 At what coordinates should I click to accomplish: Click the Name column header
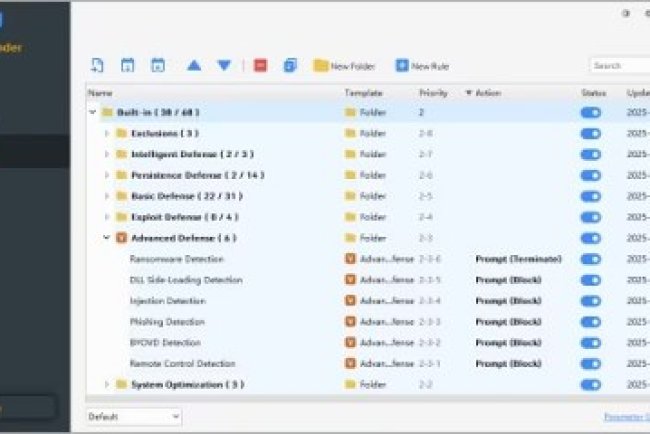click(x=100, y=93)
